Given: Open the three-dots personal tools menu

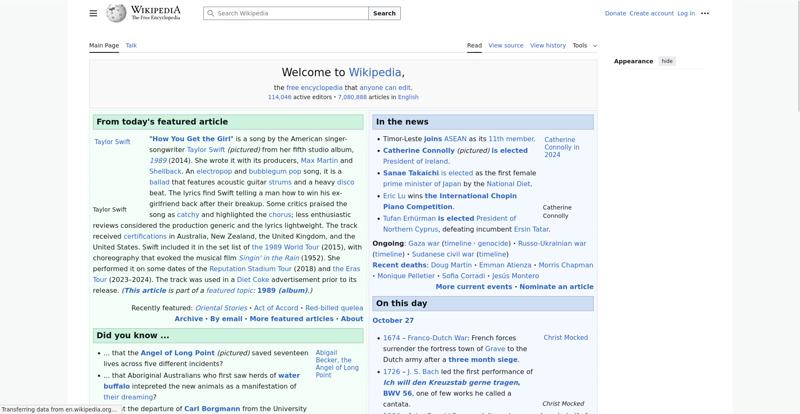Looking at the screenshot, I should [x=705, y=13].
